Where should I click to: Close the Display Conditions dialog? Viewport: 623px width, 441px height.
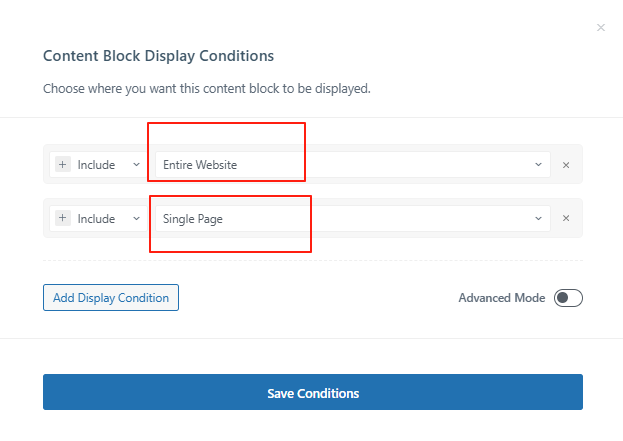coord(601,28)
